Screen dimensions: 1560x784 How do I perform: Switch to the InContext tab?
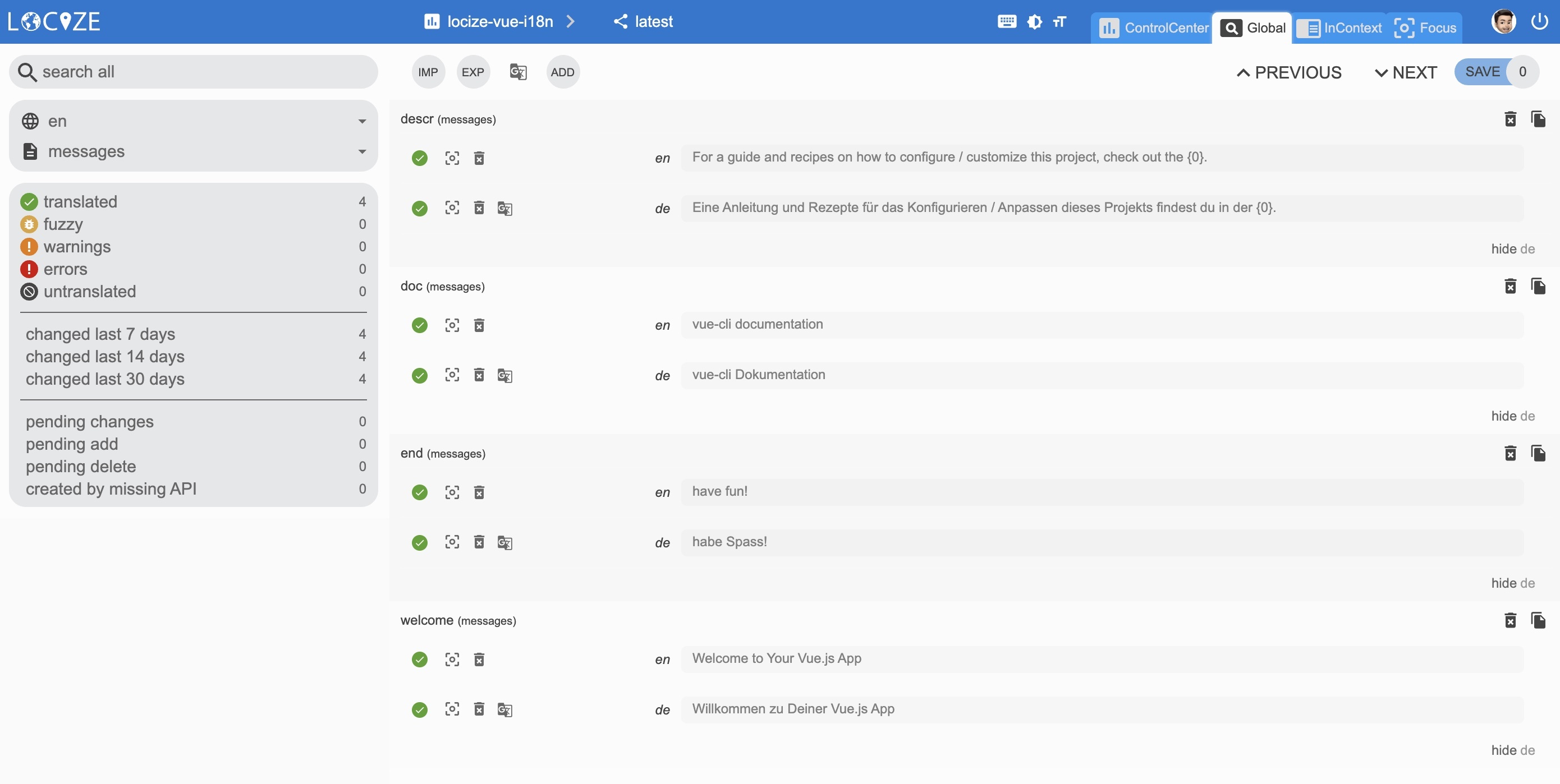coord(1339,28)
